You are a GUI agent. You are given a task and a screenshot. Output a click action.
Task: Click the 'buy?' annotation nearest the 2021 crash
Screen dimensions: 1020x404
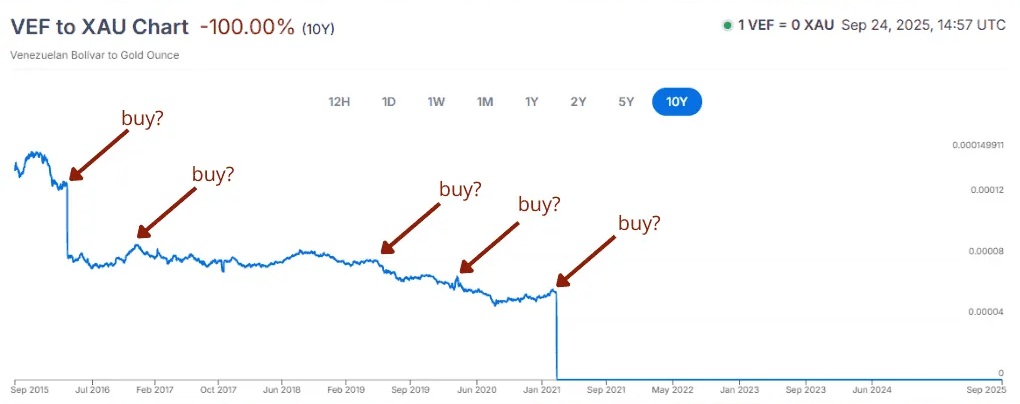(x=639, y=223)
